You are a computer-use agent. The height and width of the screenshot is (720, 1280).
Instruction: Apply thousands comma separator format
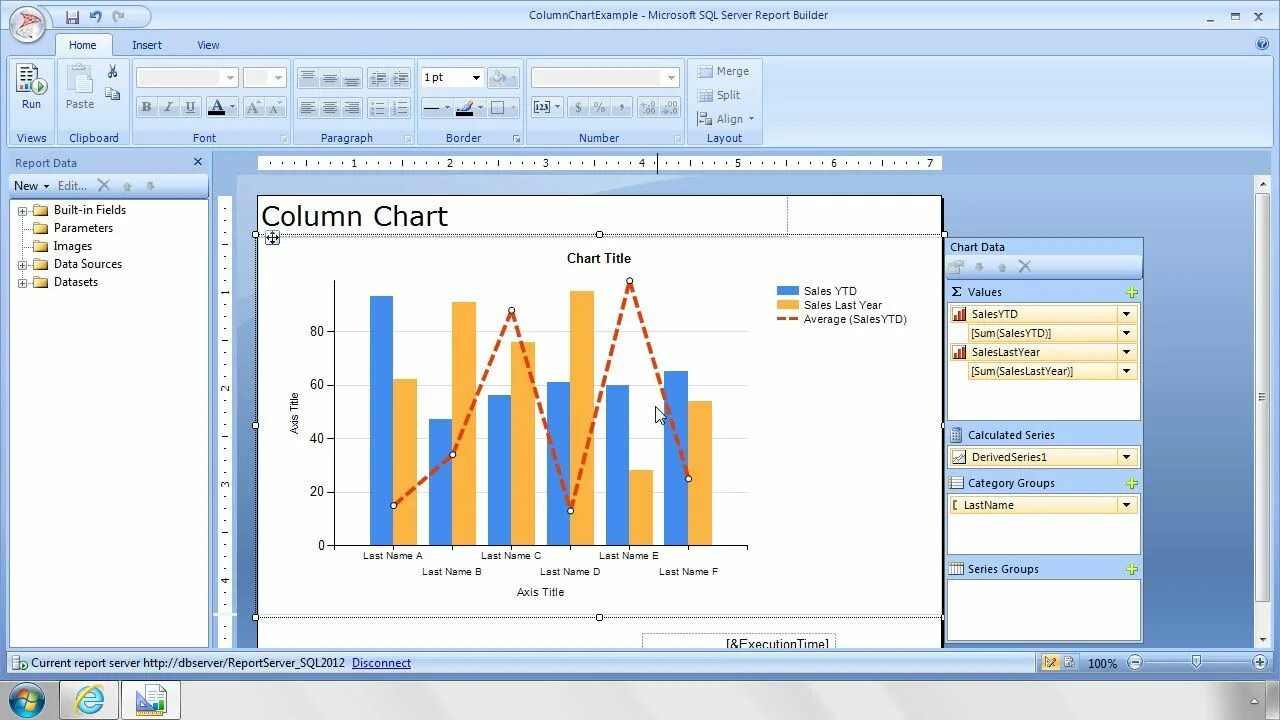click(x=621, y=108)
